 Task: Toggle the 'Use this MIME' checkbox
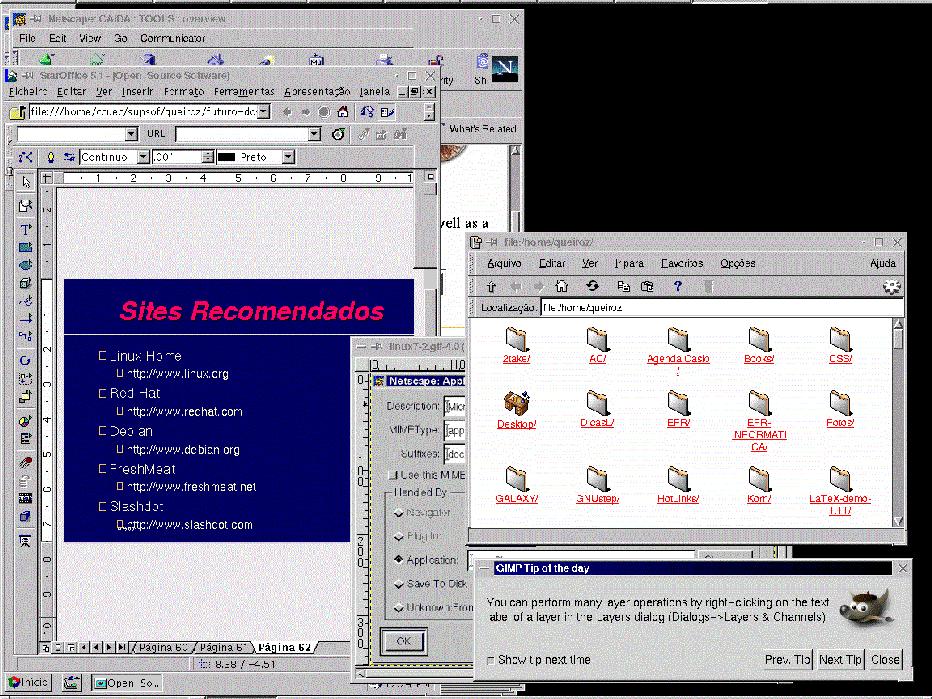(x=392, y=475)
